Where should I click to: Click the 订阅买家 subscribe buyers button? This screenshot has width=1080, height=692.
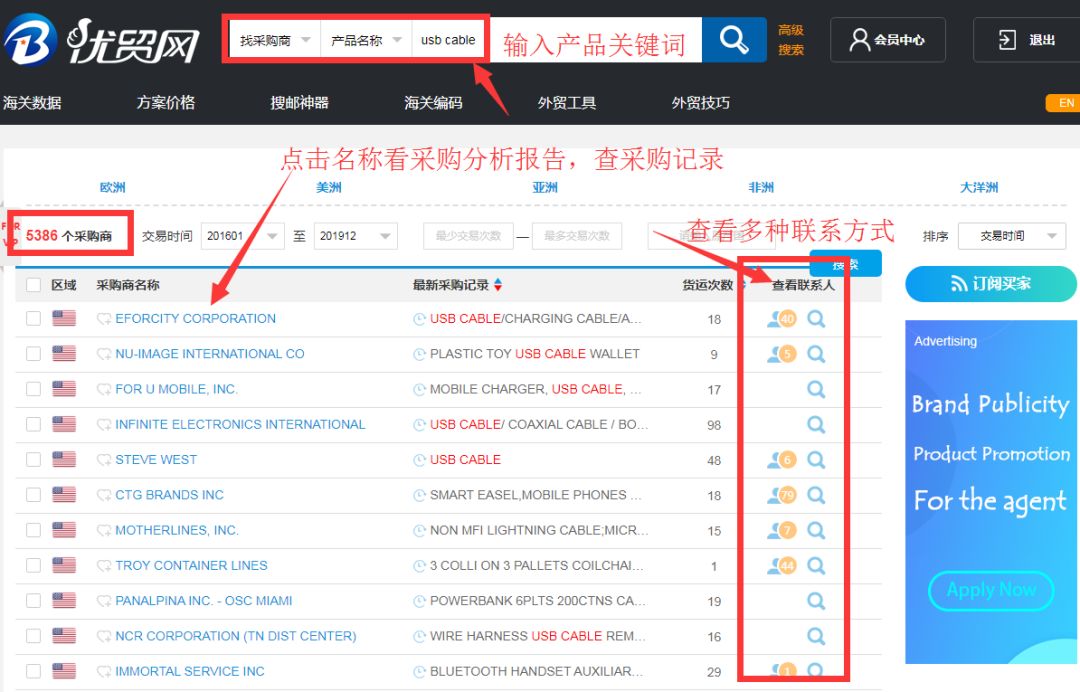pyautogui.click(x=990, y=284)
